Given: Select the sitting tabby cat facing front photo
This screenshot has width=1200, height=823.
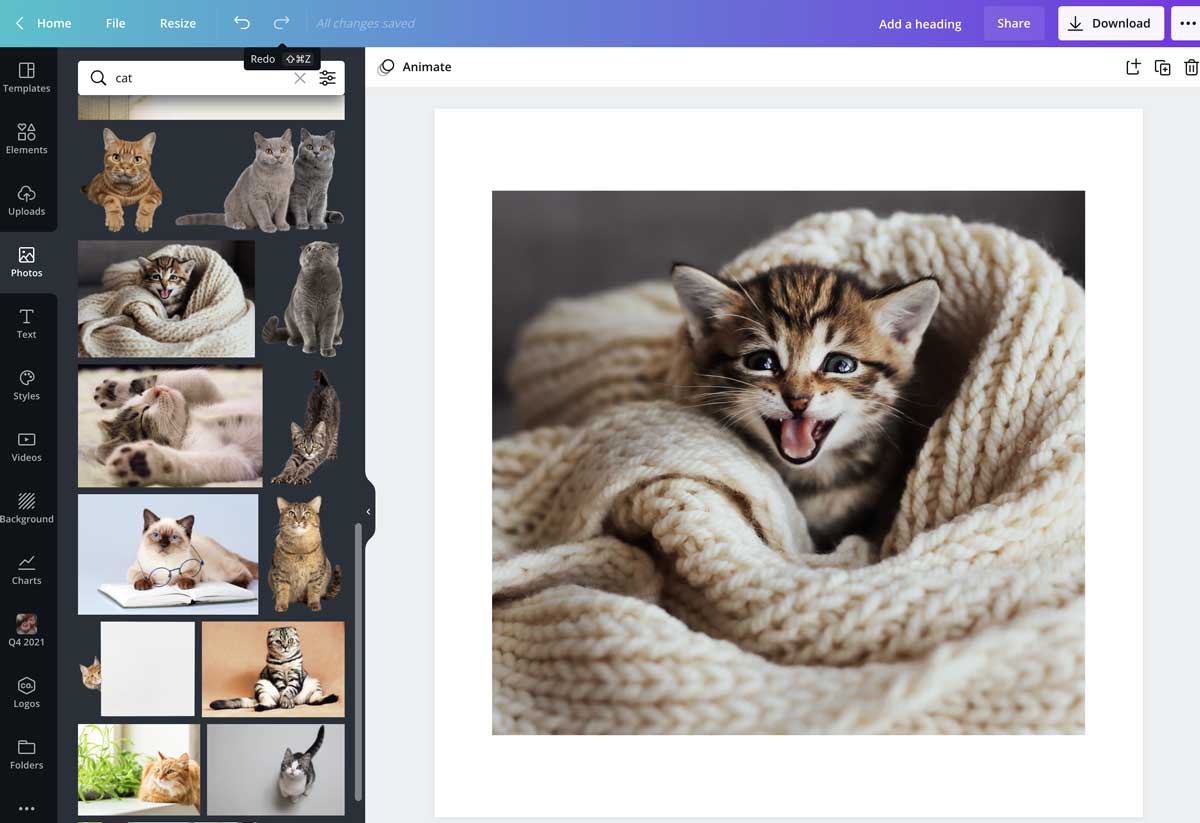Looking at the screenshot, I should coord(305,554).
